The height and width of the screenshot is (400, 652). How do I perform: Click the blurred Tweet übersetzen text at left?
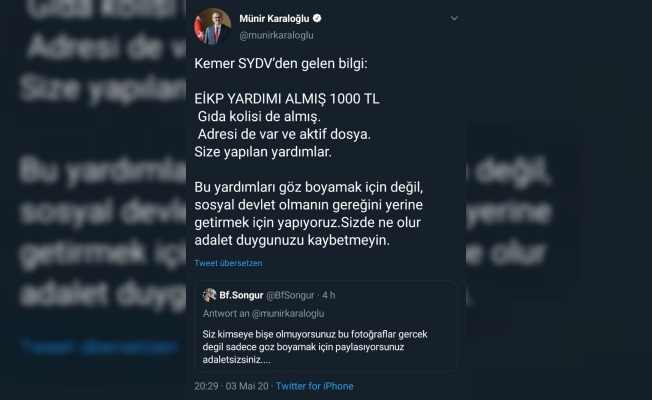100,347
